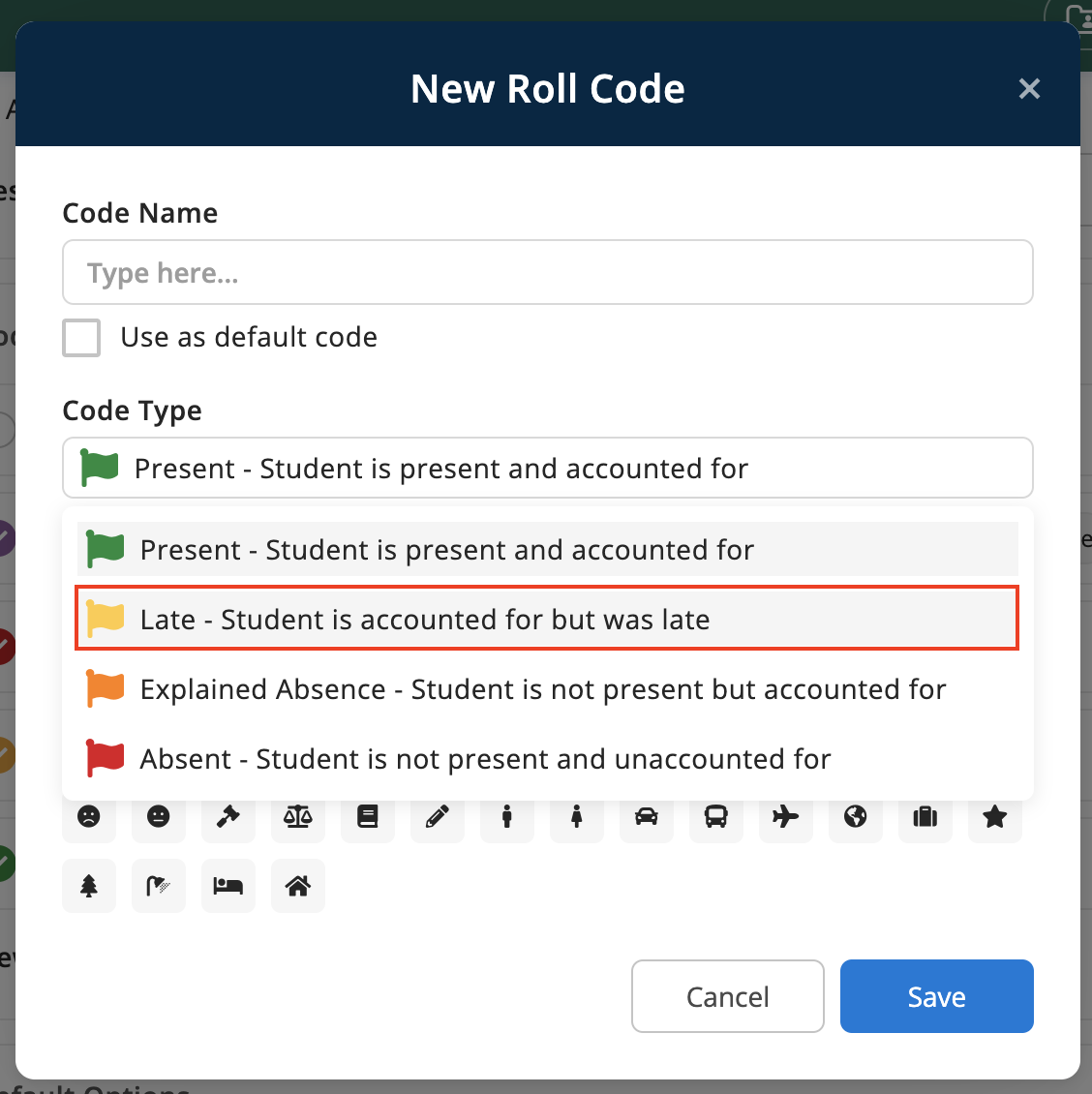Choose the car icon
Image resolution: width=1092 pixels, height=1094 pixels.
point(647,817)
